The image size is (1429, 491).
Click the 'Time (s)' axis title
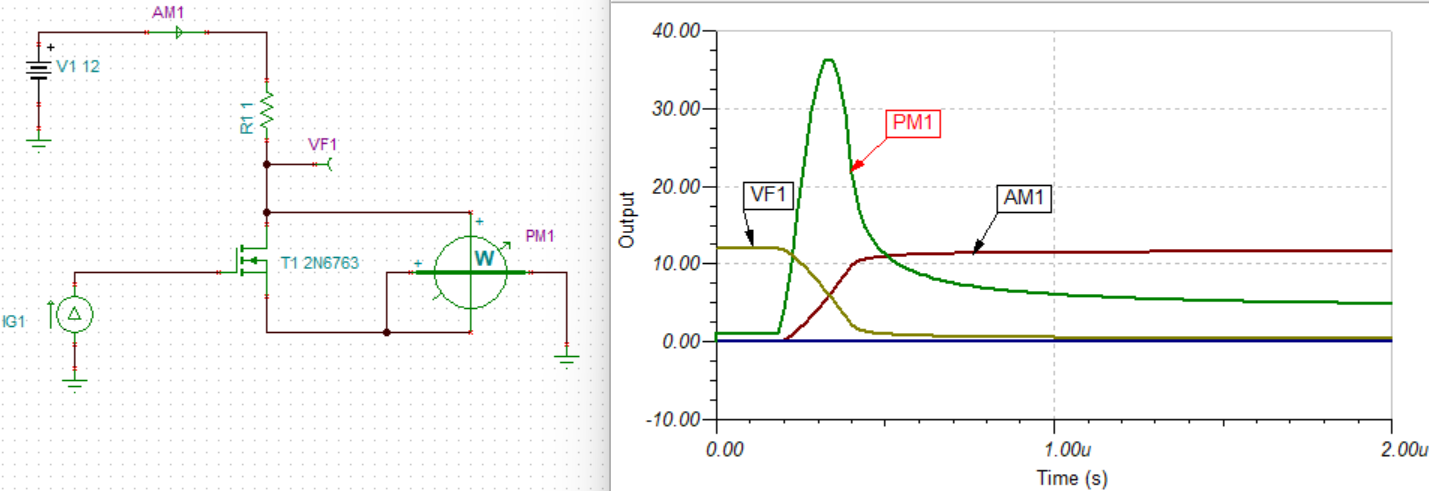tap(1058, 478)
